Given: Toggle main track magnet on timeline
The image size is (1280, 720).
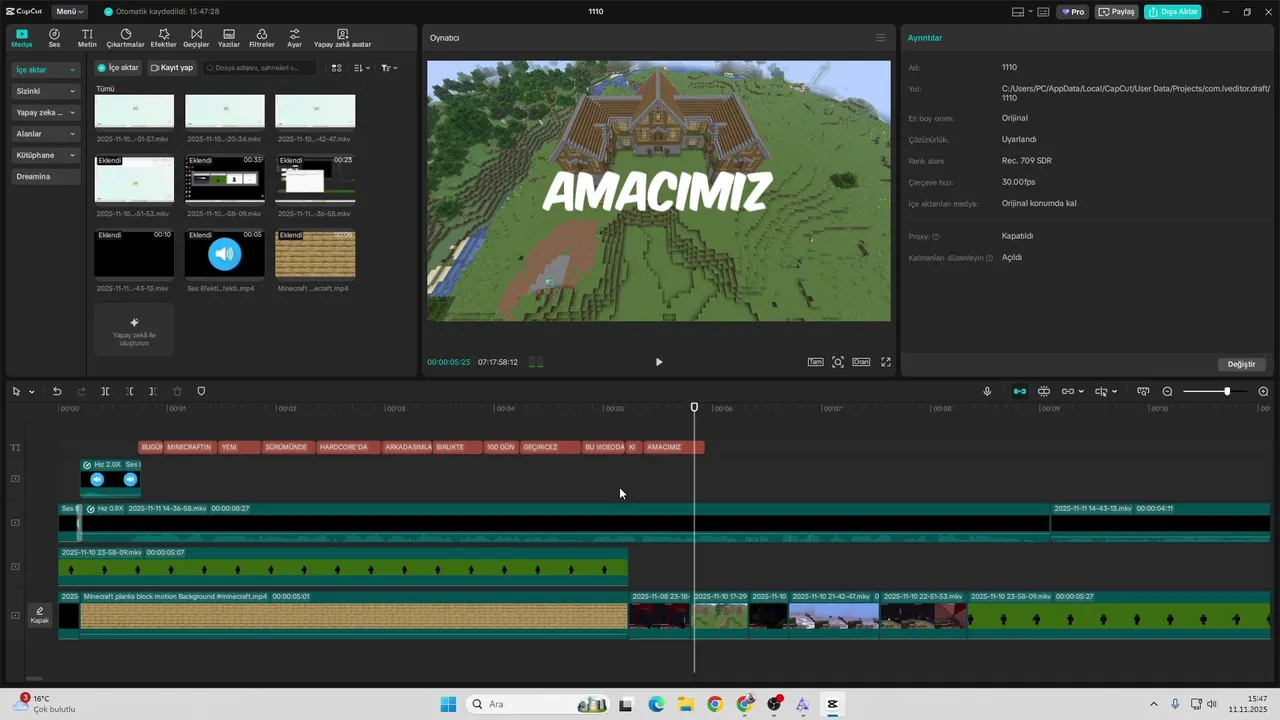Looking at the screenshot, I should point(1019,391).
